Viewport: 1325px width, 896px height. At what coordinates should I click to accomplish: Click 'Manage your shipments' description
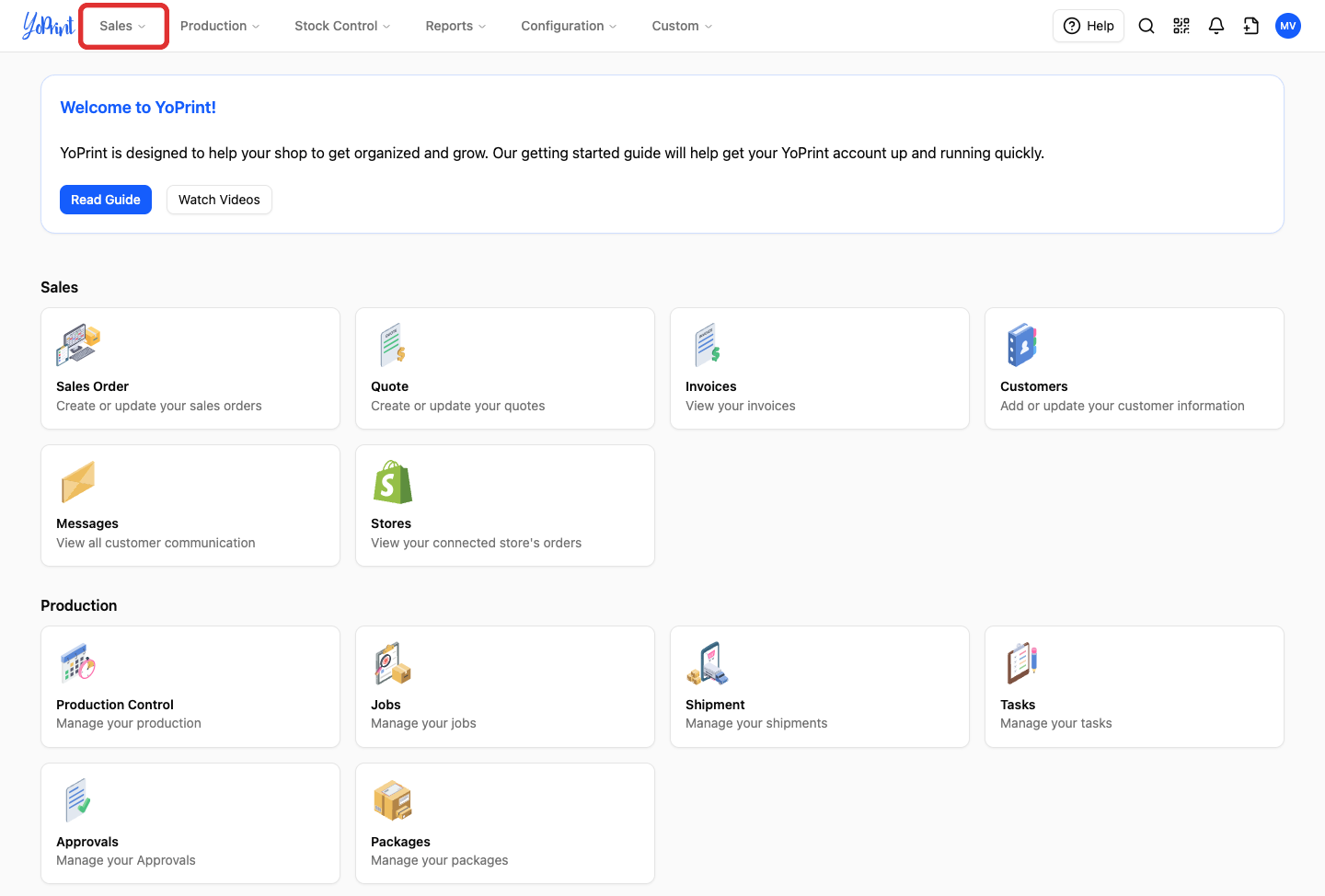tap(756, 723)
